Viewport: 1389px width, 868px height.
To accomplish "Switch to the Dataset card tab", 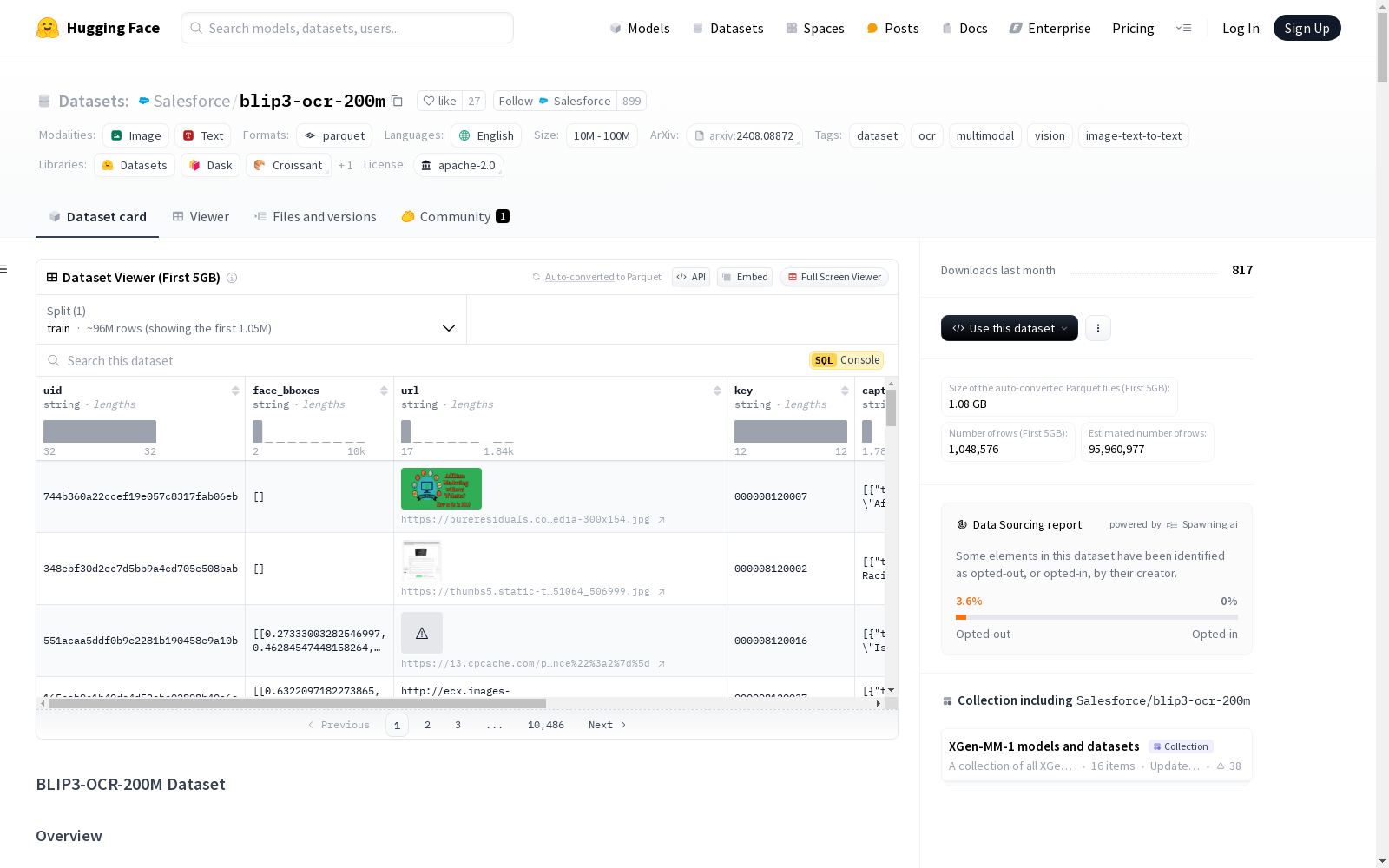I will pos(97,217).
